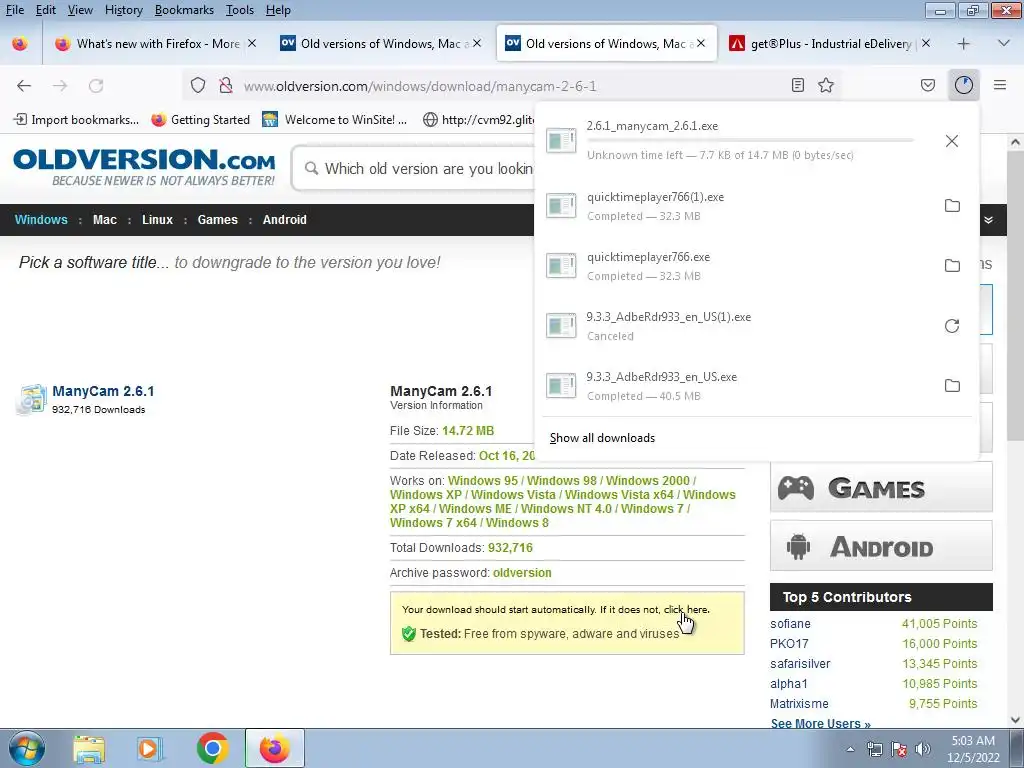Open the Bookmarks menu
Image resolution: width=1024 pixels, height=768 pixels.
pyautogui.click(x=184, y=10)
